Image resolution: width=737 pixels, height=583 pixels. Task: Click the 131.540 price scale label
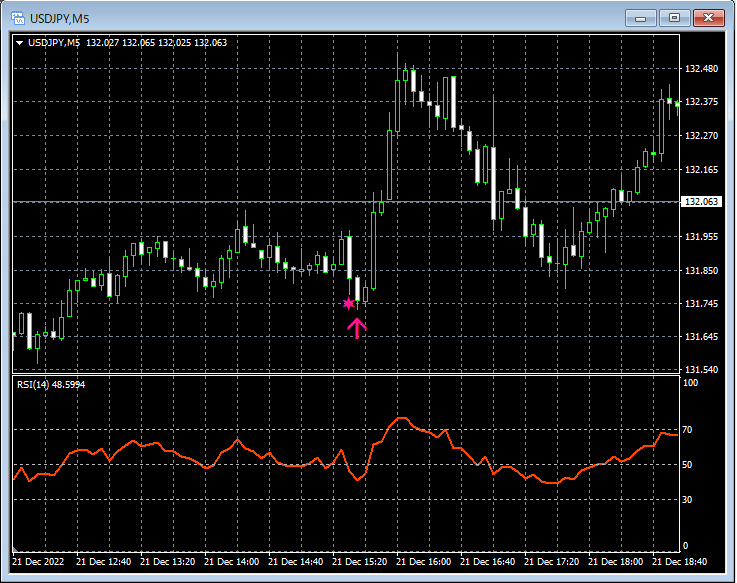tap(701, 370)
